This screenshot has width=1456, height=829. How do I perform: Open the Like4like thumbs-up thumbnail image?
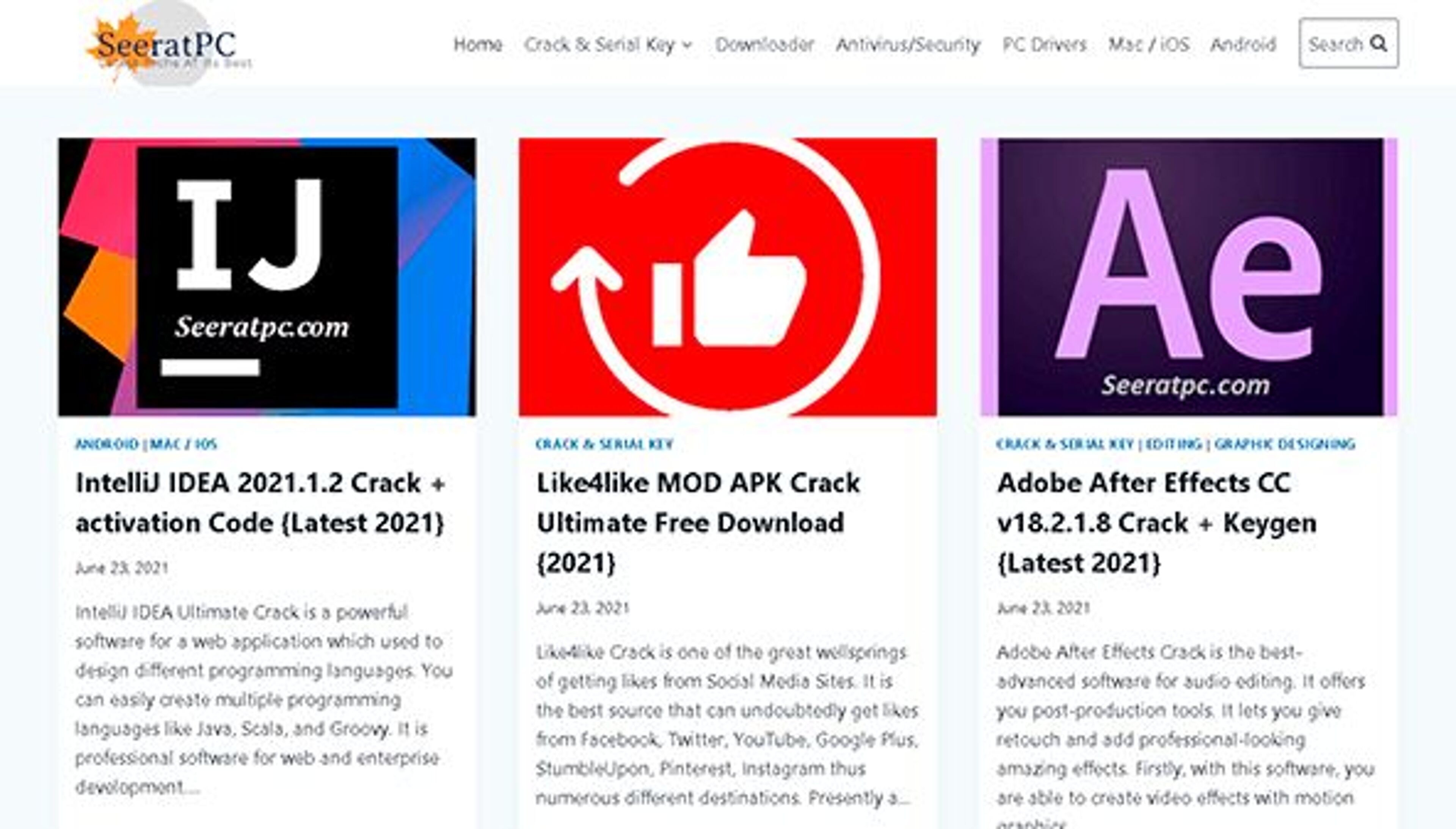727,277
